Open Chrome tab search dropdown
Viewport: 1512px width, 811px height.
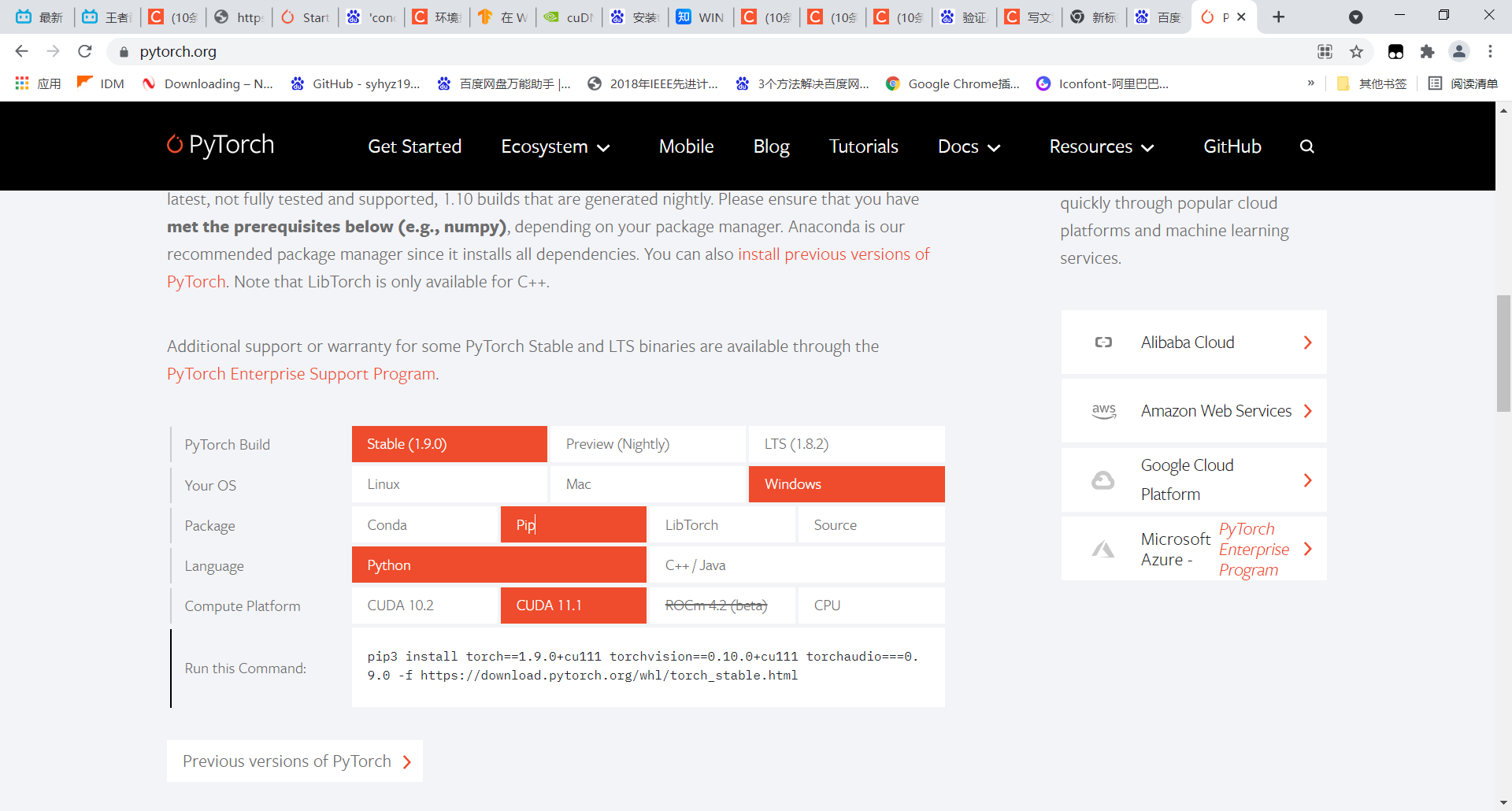pos(1356,17)
